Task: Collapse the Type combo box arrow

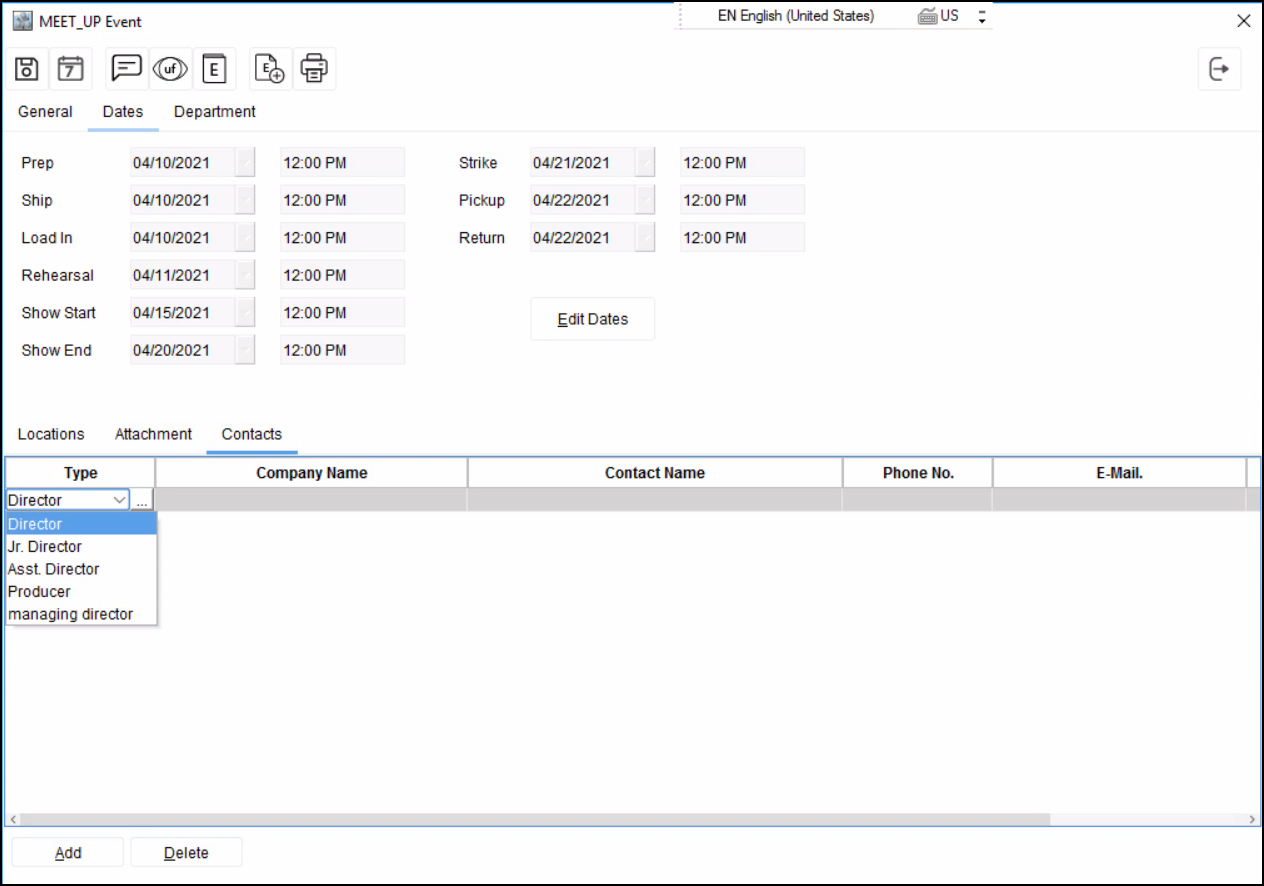Action: click(120, 500)
